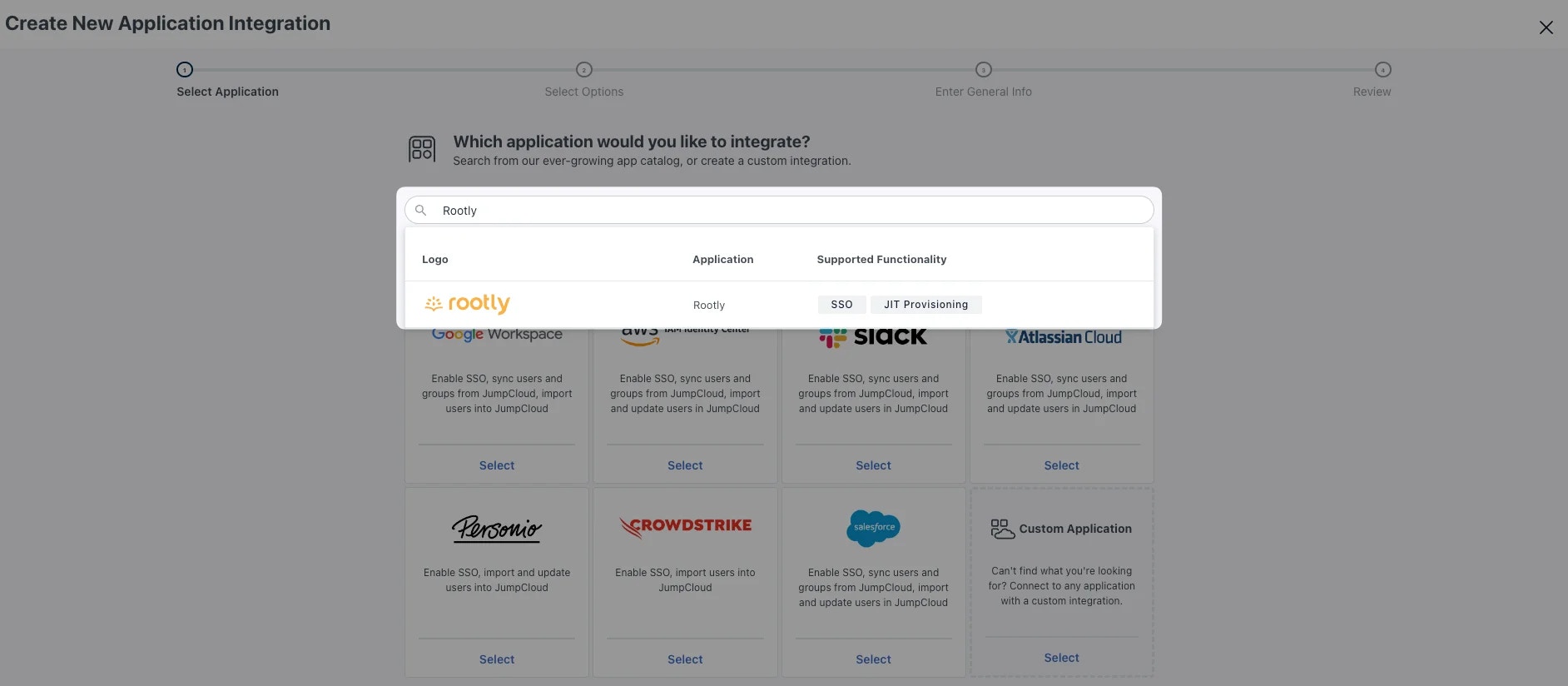Click the Review step label
The height and width of the screenshot is (686, 1568).
click(x=1372, y=92)
